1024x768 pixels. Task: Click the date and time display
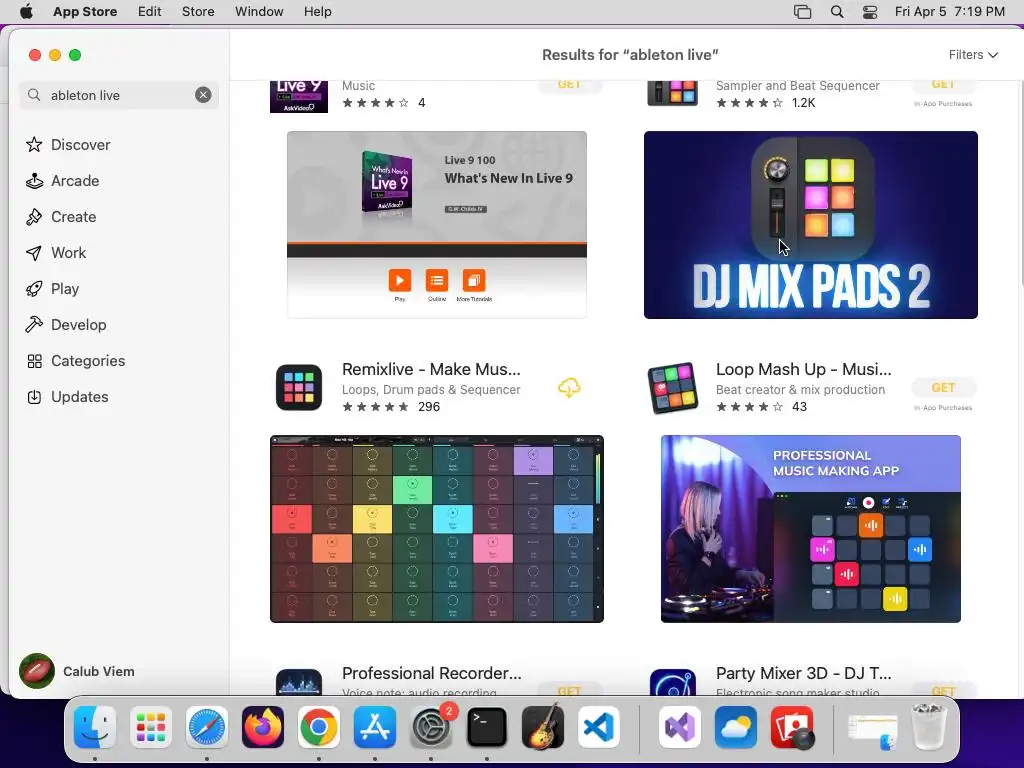[x=950, y=12]
